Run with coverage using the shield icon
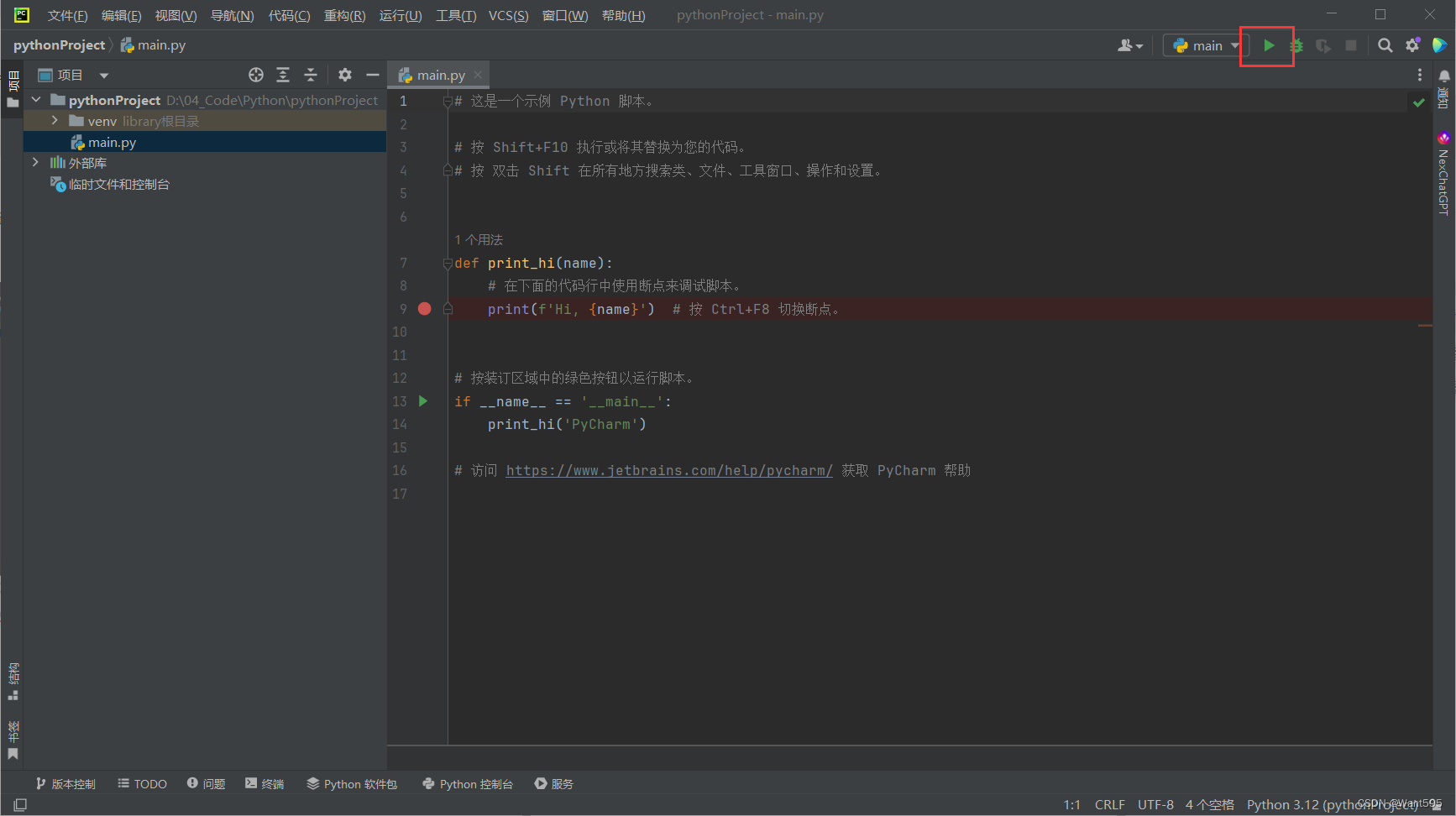Screen dimensions: 1456x816 click(1323, 45)
